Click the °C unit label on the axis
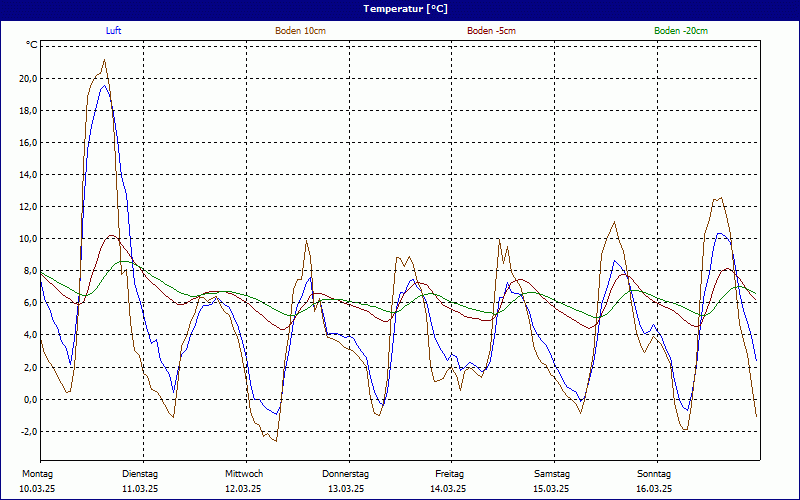Screen dimensions: 800x500 (32, 45)
